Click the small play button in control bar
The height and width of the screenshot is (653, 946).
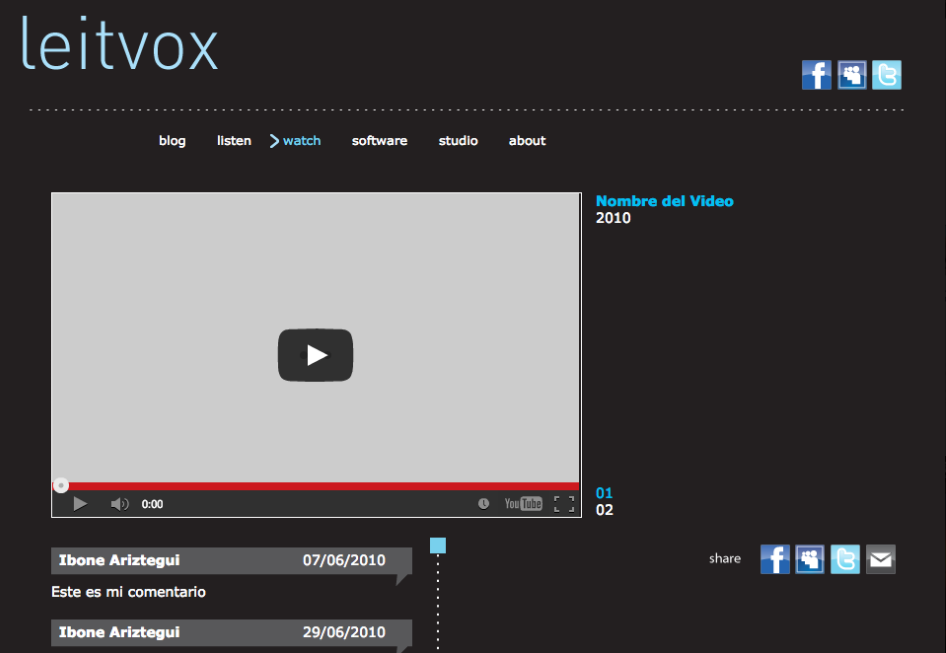coord(81,504)
